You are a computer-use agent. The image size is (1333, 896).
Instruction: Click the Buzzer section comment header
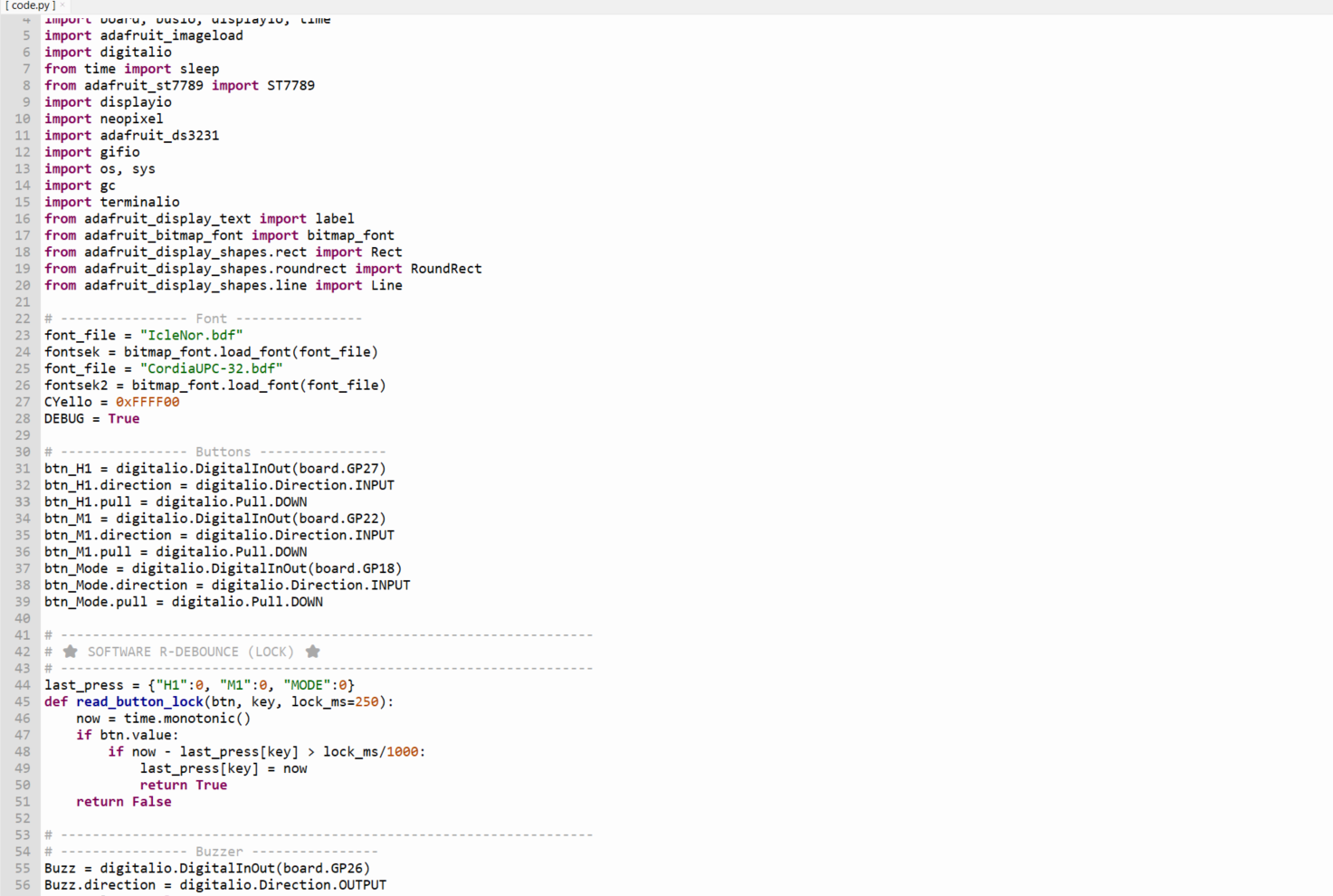[218, 852]
